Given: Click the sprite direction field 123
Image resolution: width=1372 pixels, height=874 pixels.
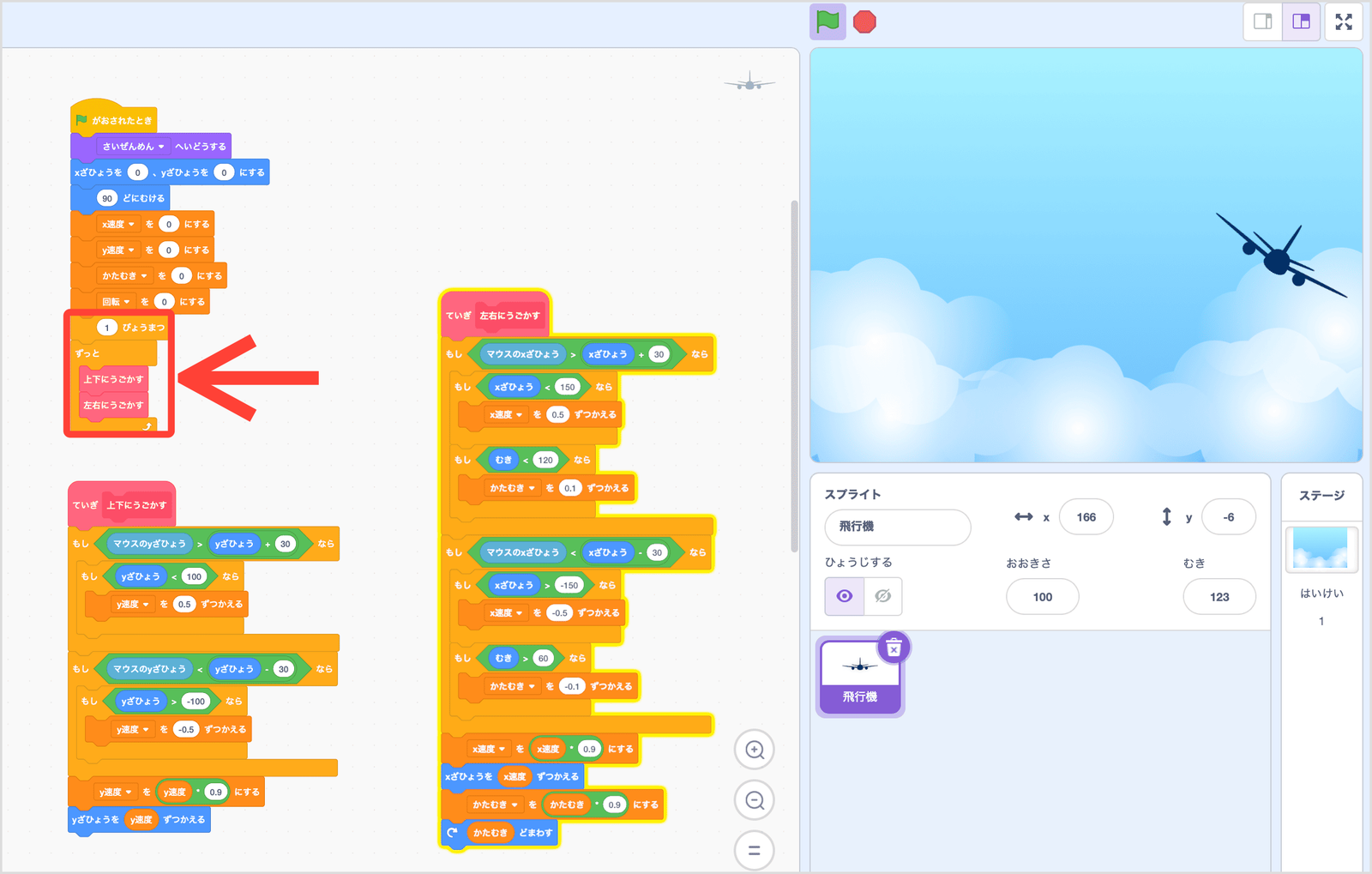Looking at the screenshot, I should click(1219, 597).
